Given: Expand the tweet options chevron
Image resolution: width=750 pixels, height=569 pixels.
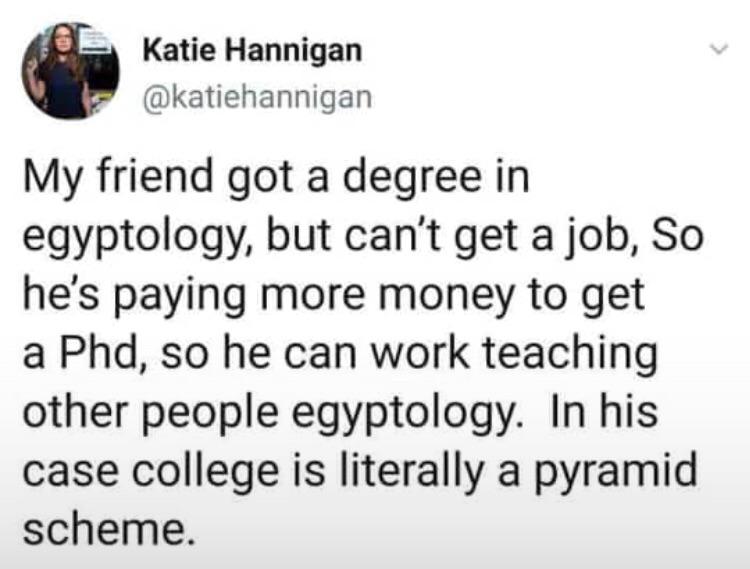Looking at the screenshot, I should tap(719, 48).
